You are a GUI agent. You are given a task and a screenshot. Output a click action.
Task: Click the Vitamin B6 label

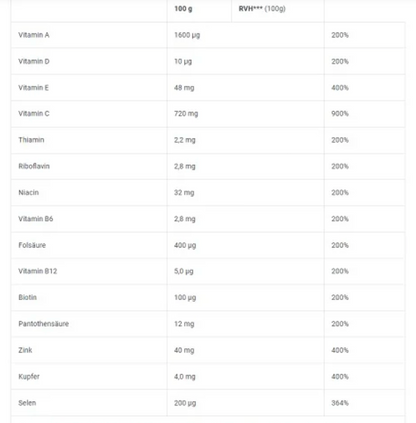(x=36, y=219)
